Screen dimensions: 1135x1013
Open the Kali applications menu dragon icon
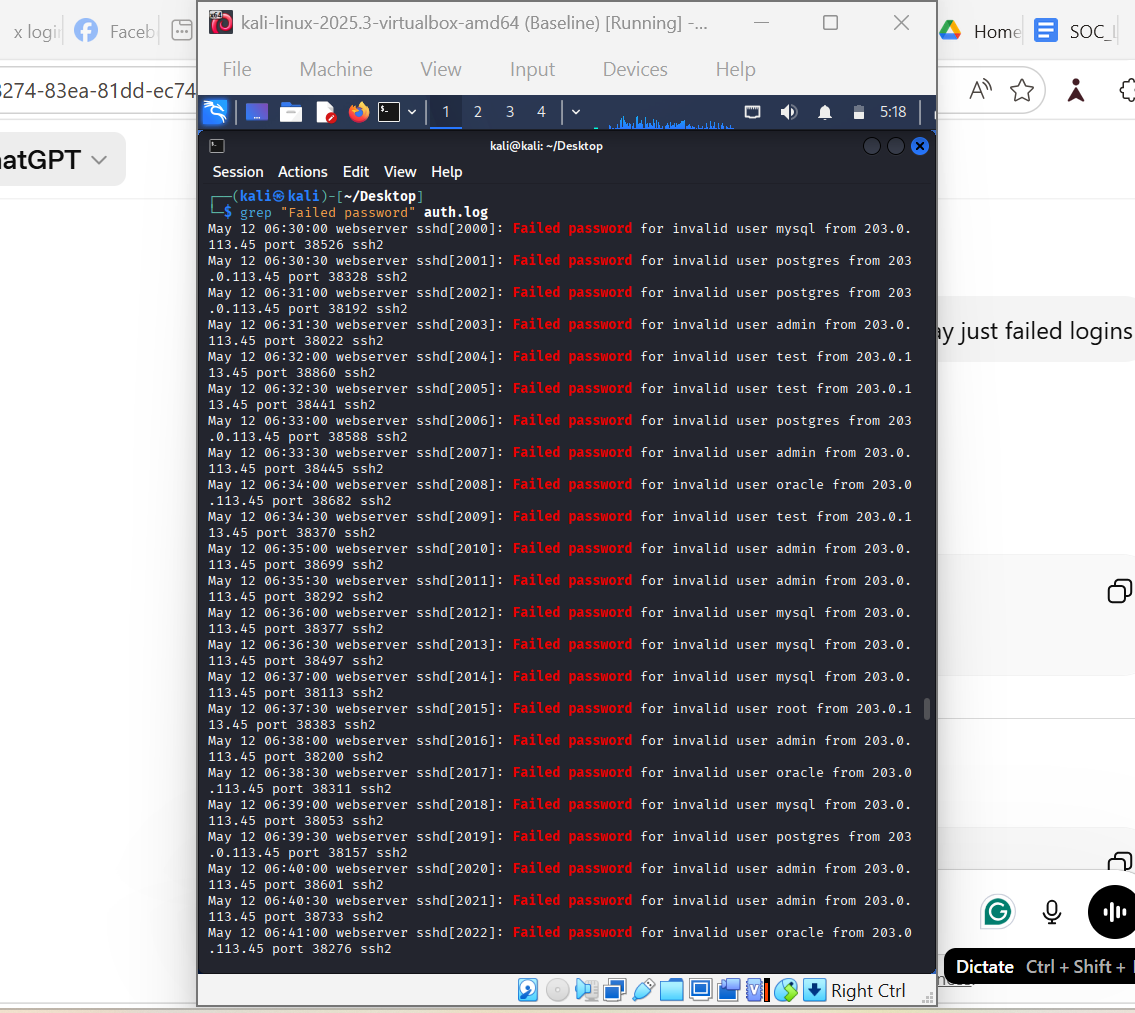(x=215, y=112)
